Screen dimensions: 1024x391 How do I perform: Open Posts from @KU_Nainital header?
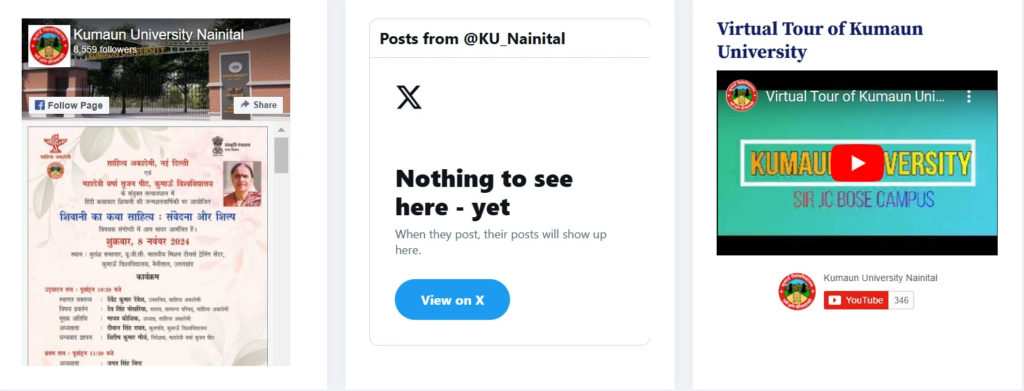(x=472, y=39)
